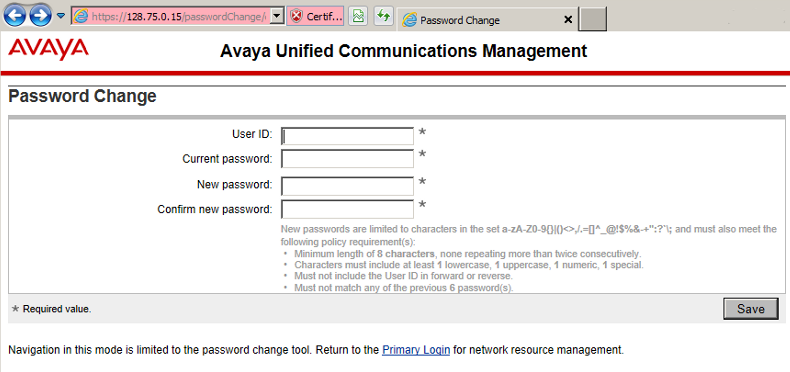The width and height of the screenshot is (790, 372).
Task: Save the password change
Action: (x=751, y=308)
